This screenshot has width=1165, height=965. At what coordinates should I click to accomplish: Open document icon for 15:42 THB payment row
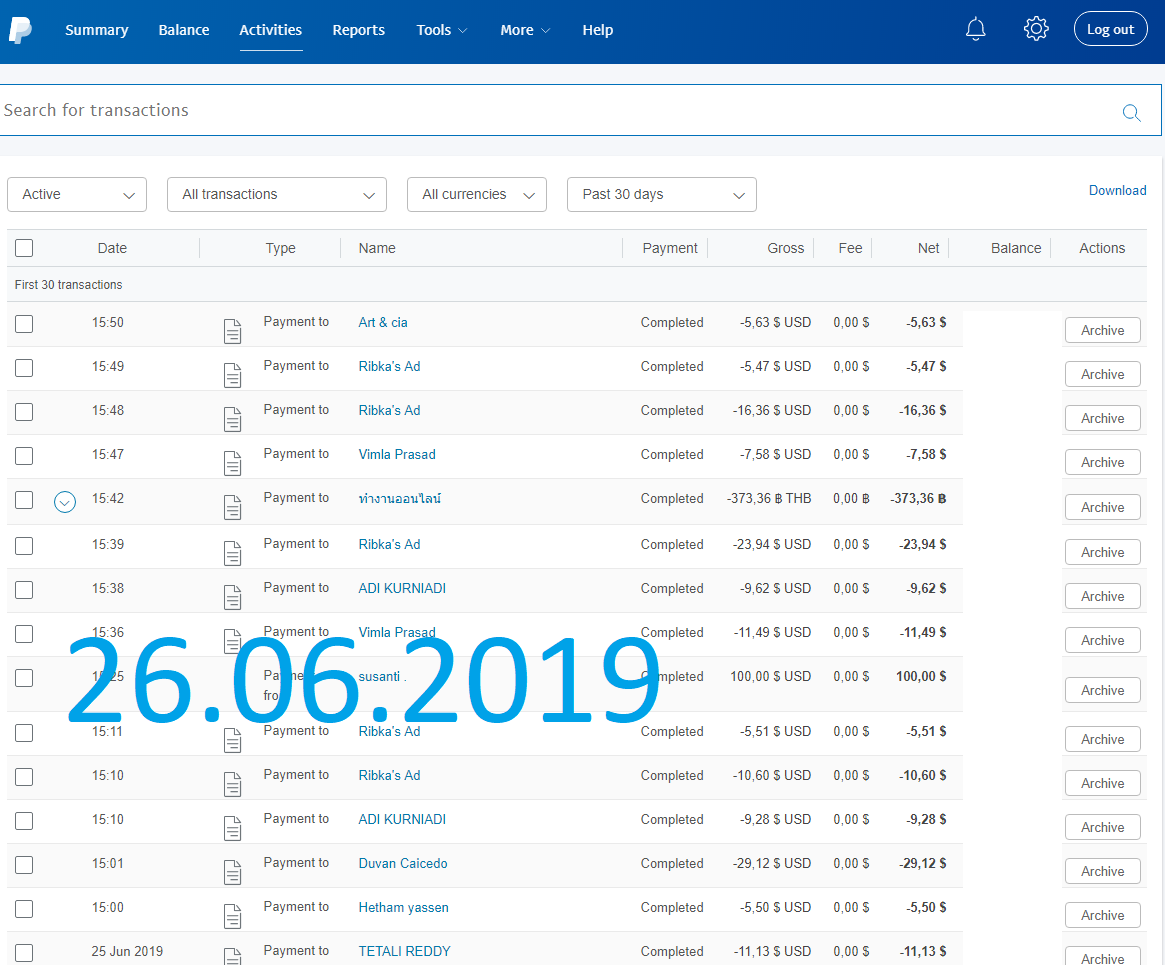click(x=233, y=507)
